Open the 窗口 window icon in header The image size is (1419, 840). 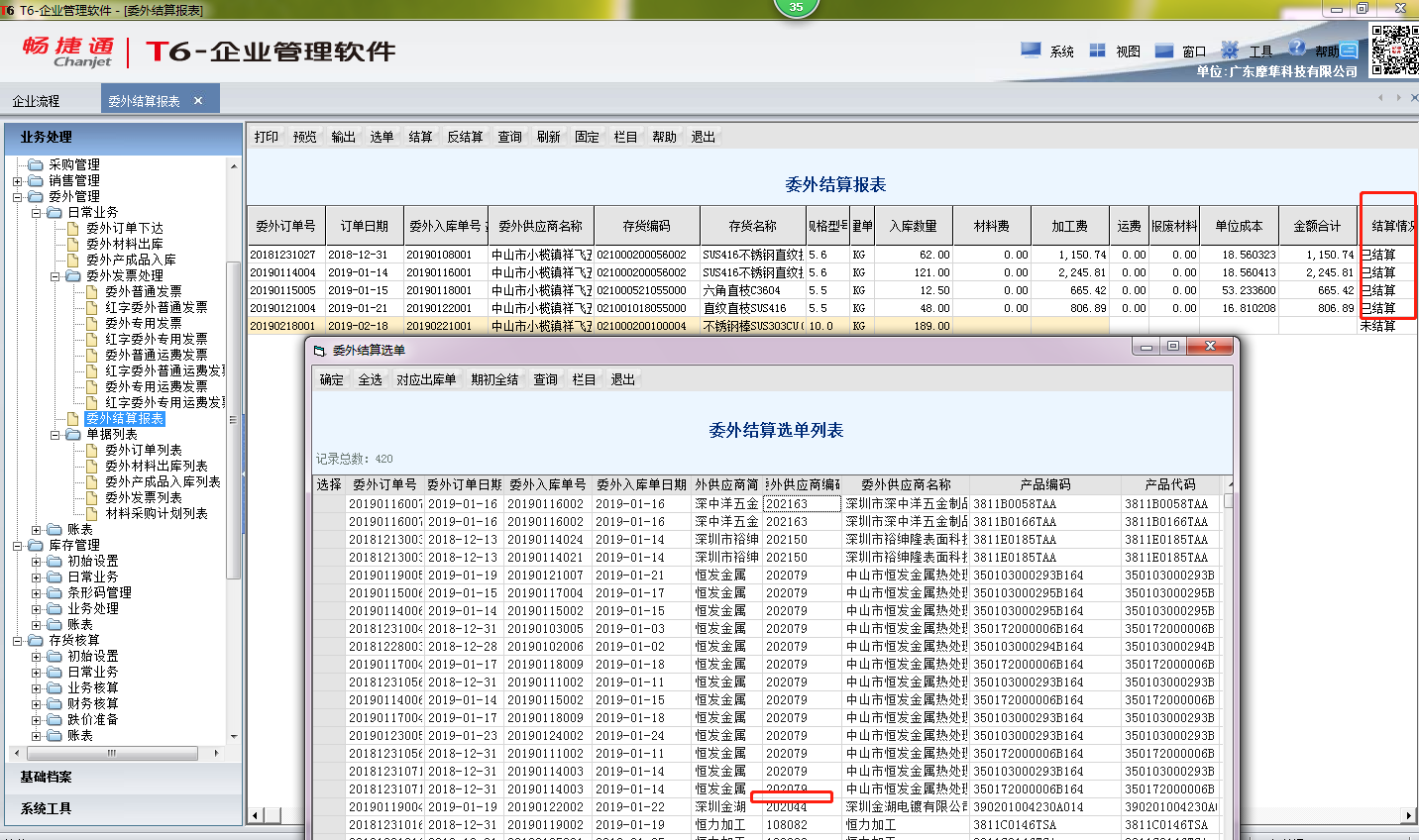(x=1164, y=51)
